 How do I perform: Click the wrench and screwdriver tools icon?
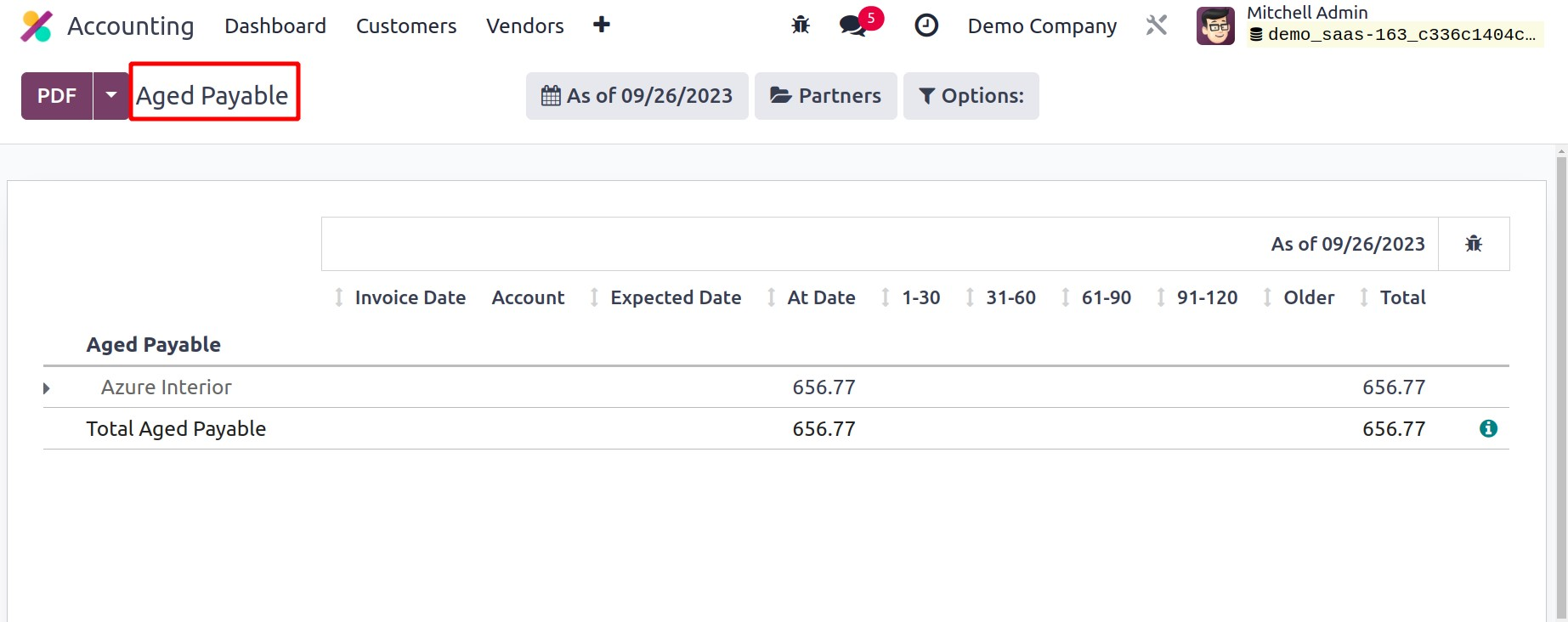point(1156,25)
